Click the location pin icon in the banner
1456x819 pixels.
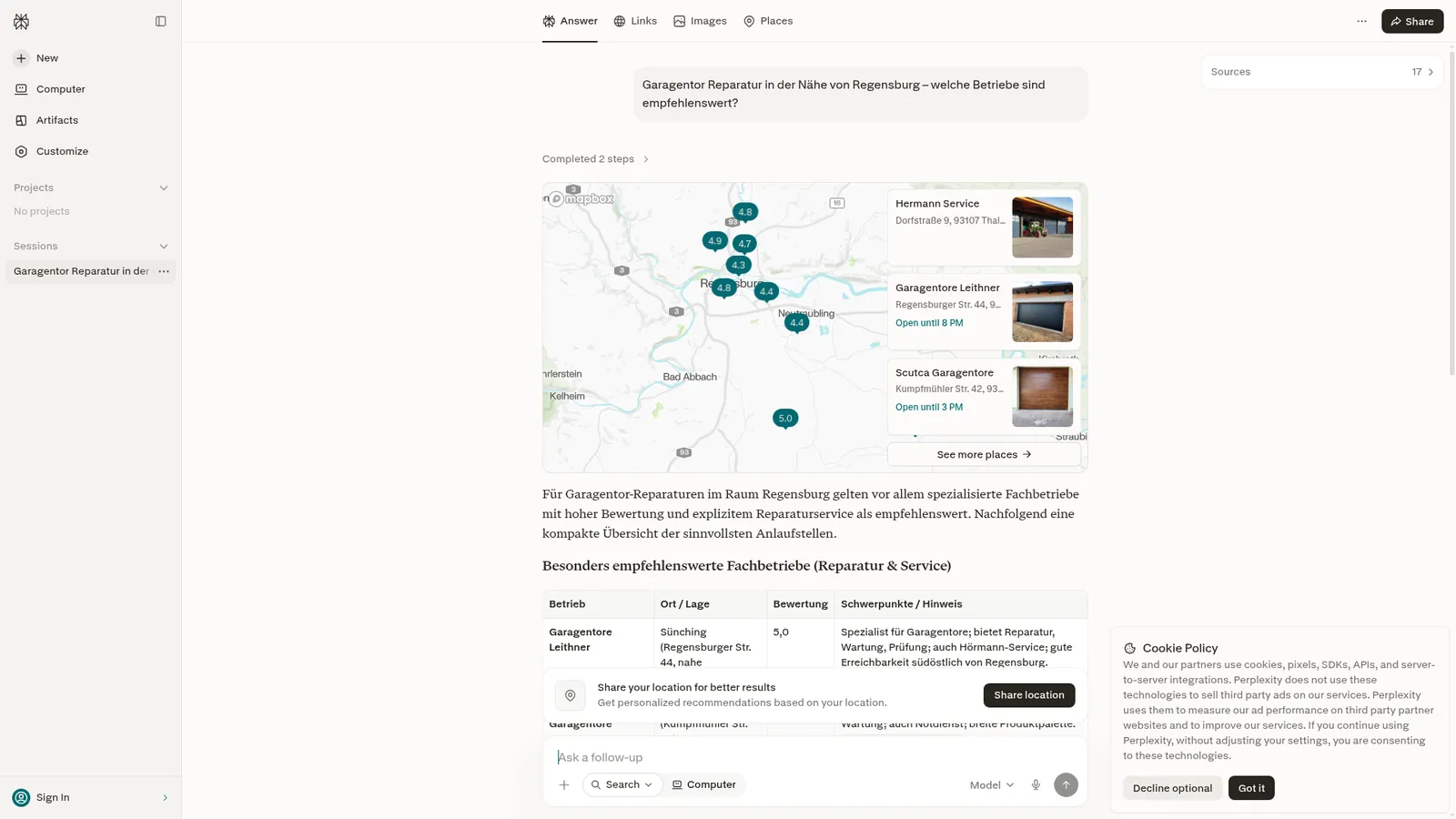571,695
